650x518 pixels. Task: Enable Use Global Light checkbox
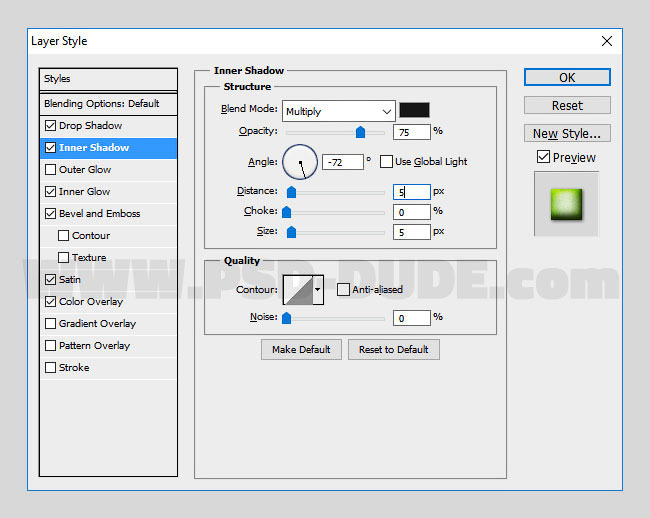(386, 162)
